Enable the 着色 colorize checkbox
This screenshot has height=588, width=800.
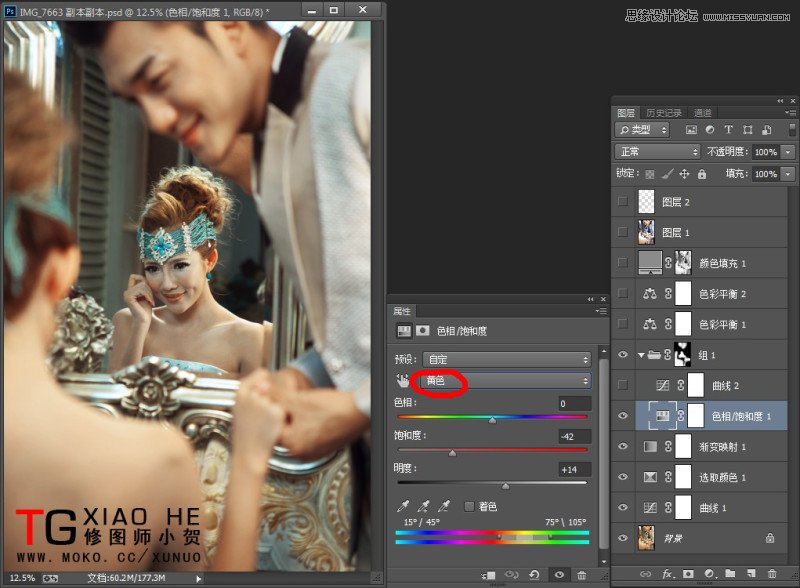click(468, 507)
